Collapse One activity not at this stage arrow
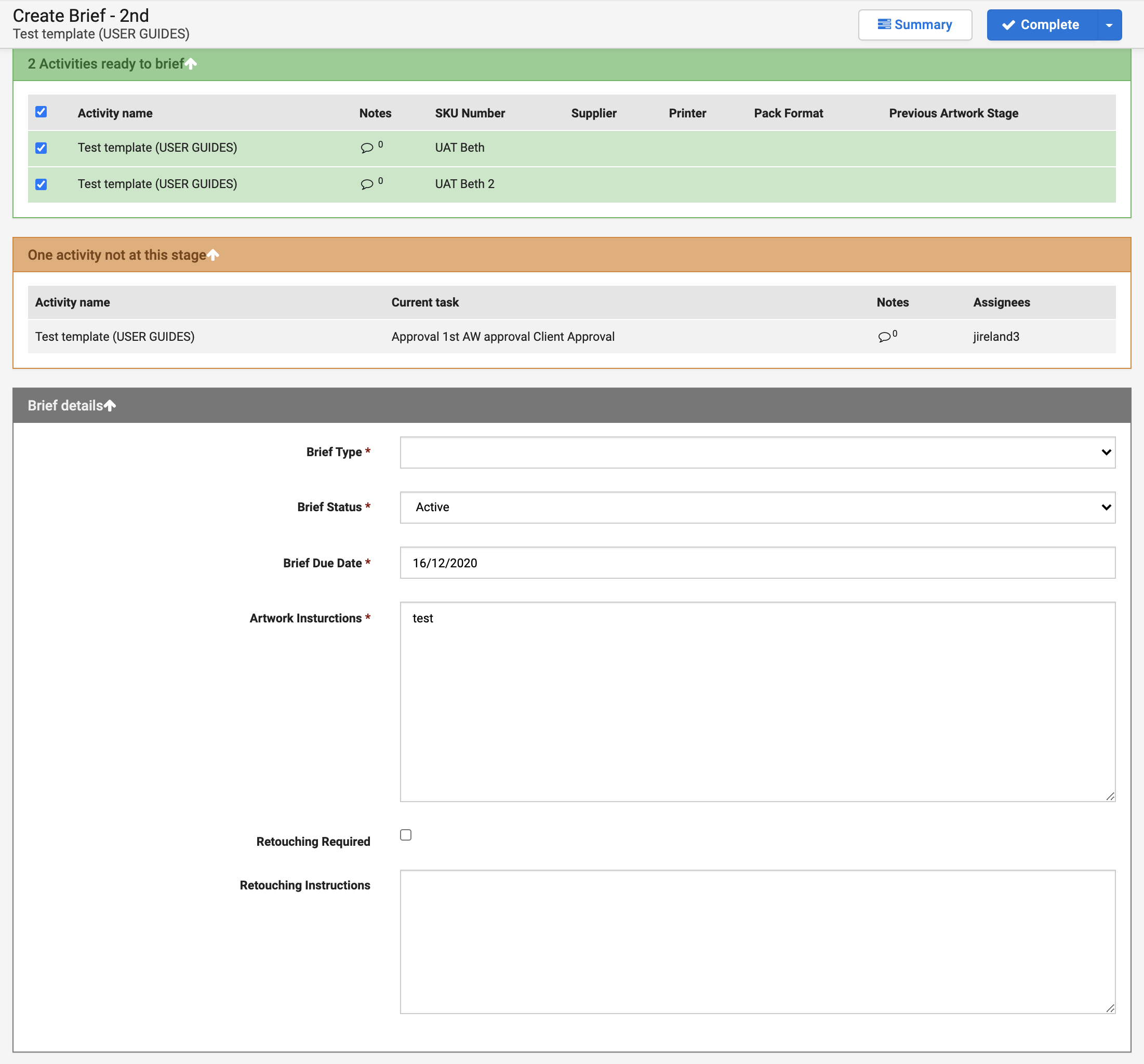 tap(213, 255)
